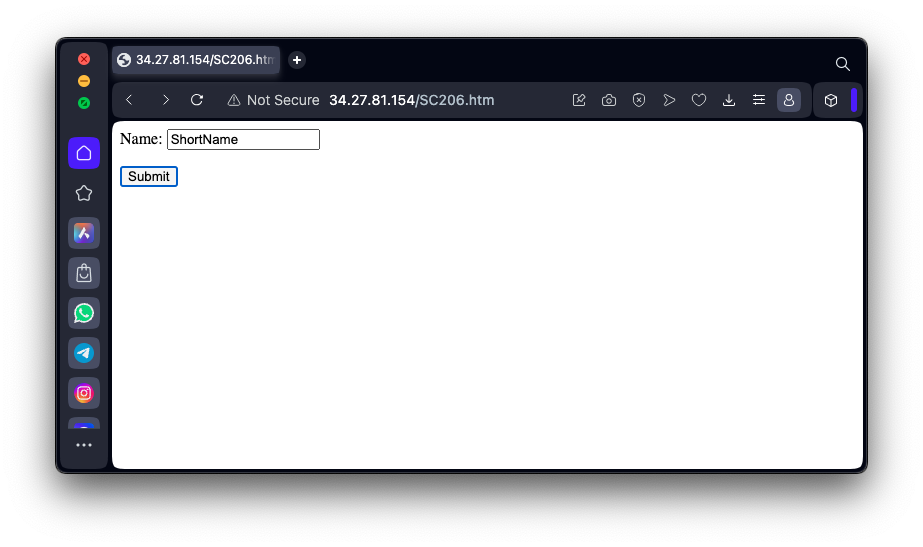The image size is (923, 547).
Task: Close the window with red button
Action: pyautogui.click(x=84, y=59)
